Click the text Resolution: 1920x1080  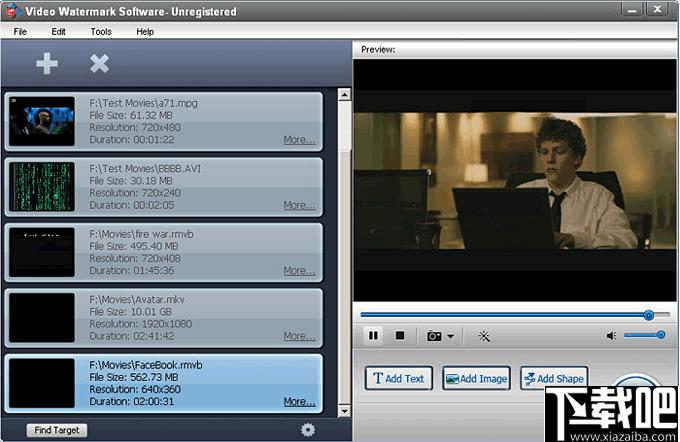click(x=141, y=324)
